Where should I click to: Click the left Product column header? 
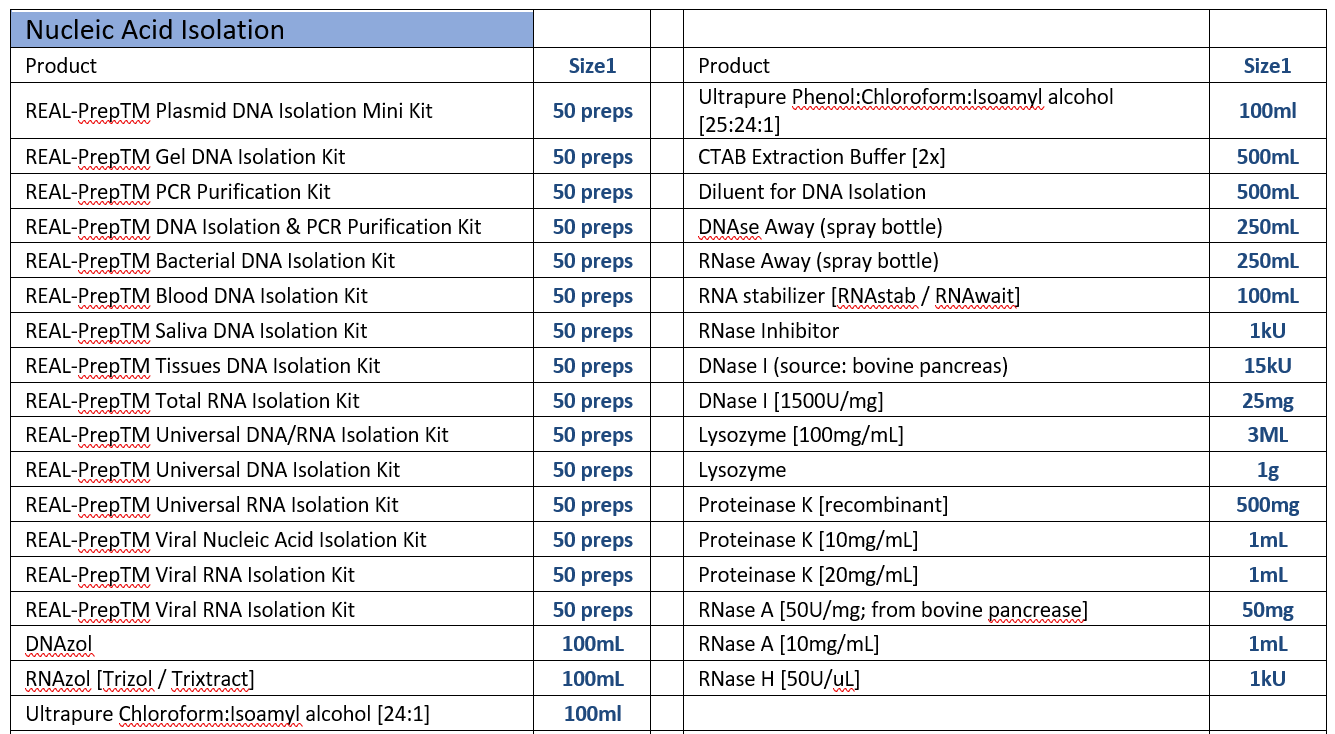click(61, 66)
